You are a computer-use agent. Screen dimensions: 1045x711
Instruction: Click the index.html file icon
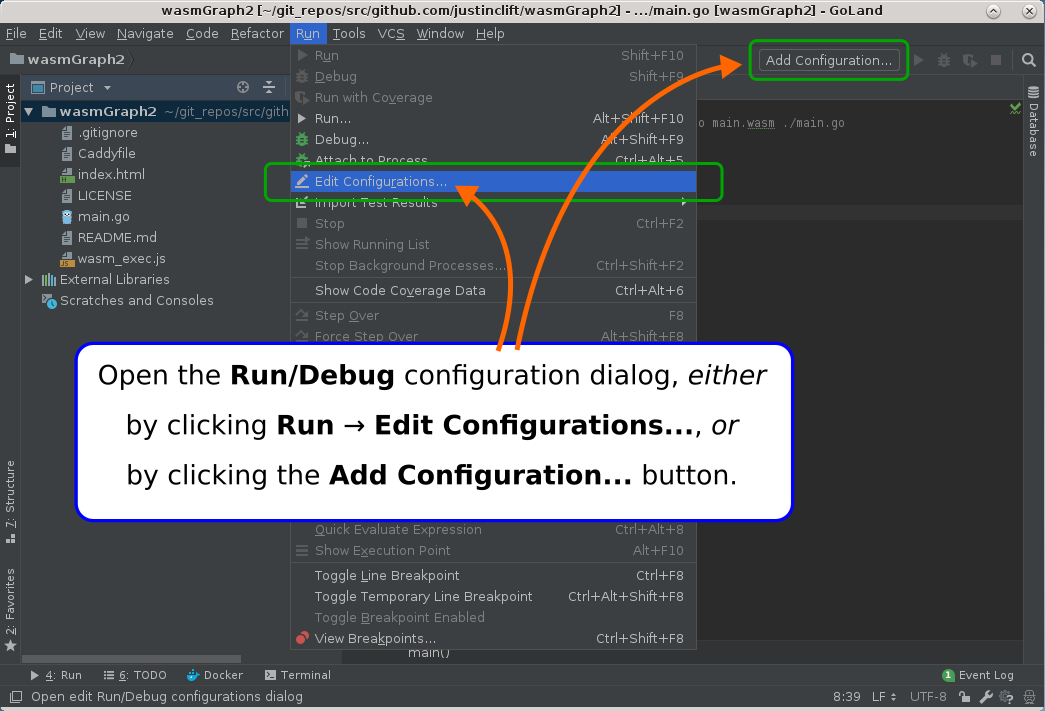point(67,175)
